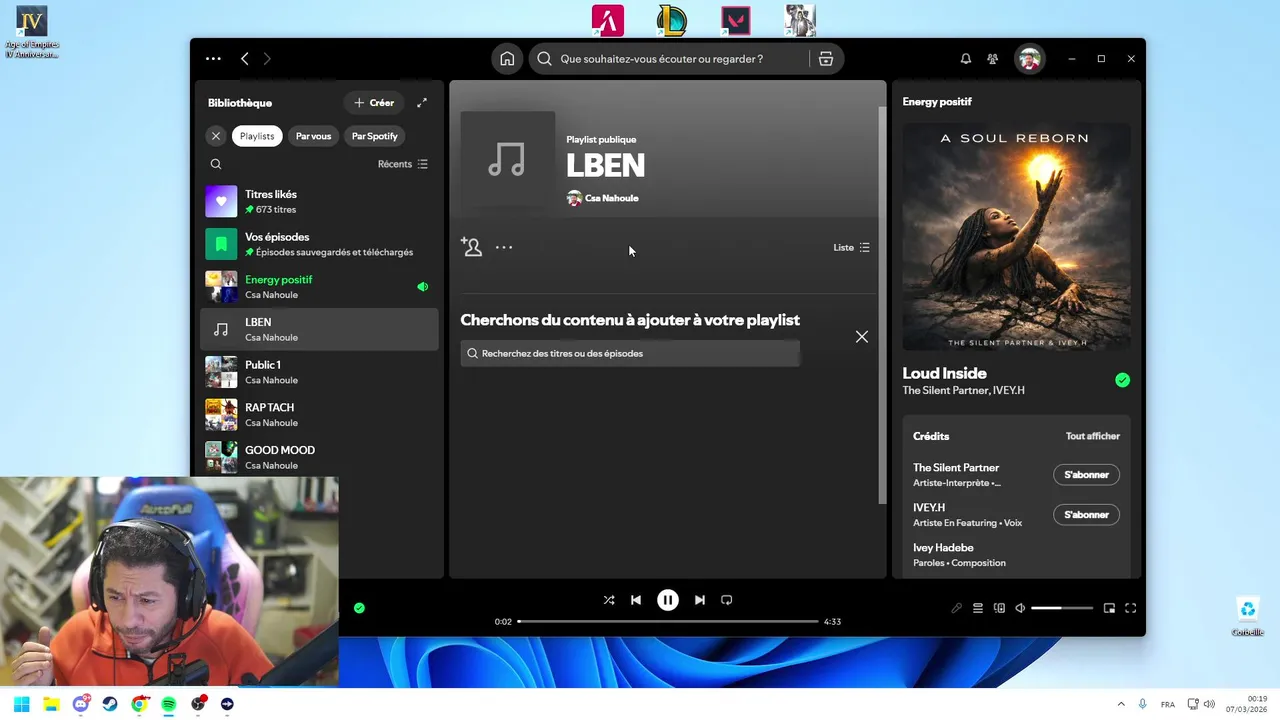
Task: Toggle the green saved check in player bar
Action: 359,608
